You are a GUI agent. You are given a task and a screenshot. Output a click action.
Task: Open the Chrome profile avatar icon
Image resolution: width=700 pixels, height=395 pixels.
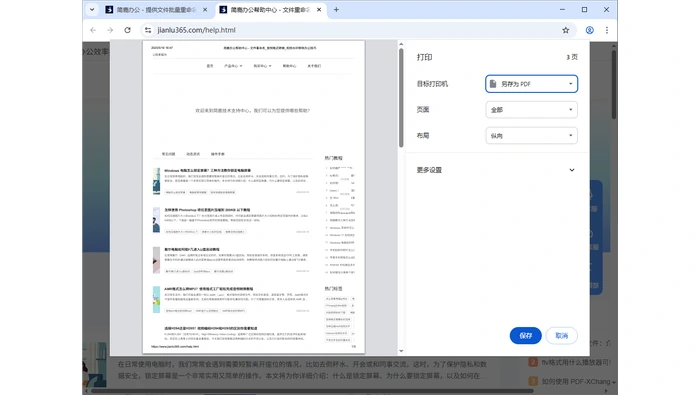pos(589,30)
